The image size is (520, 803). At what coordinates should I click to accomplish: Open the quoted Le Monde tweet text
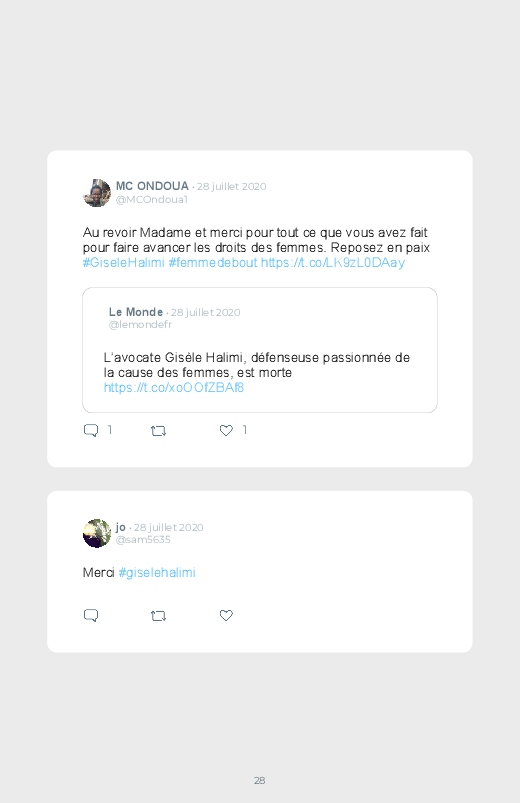257,365
